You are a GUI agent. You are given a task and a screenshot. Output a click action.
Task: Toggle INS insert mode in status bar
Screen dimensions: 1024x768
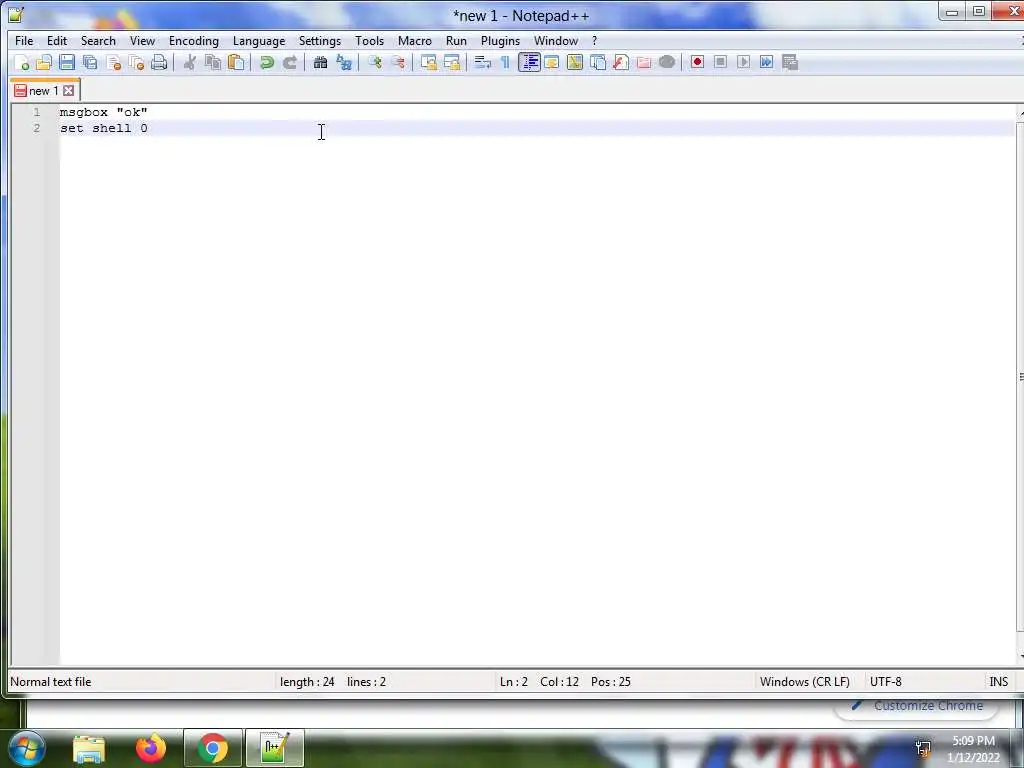coord(999,682)
